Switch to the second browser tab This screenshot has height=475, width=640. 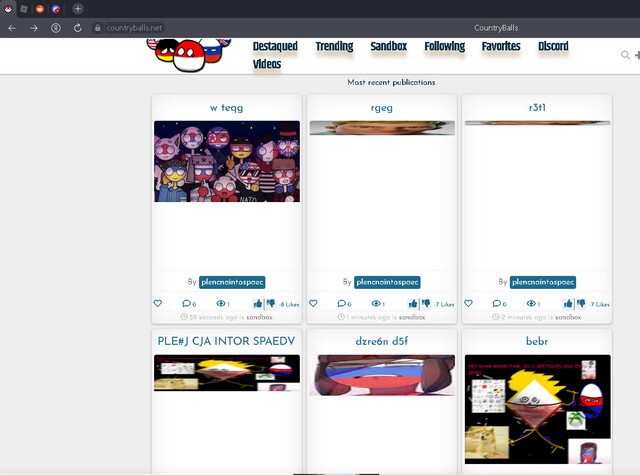click(24, 9)
